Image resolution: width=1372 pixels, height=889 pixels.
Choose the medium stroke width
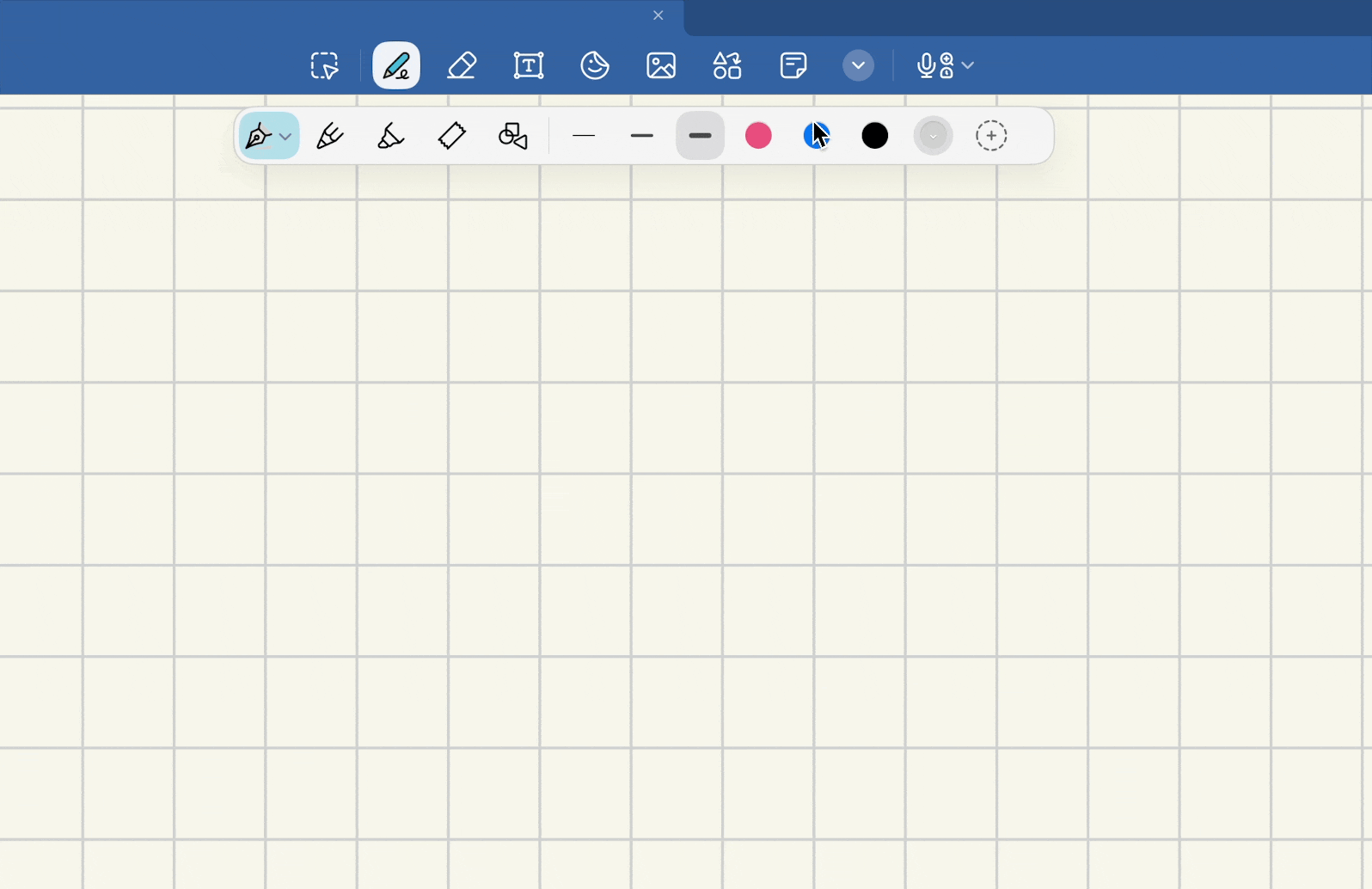(x=642, y=136)
